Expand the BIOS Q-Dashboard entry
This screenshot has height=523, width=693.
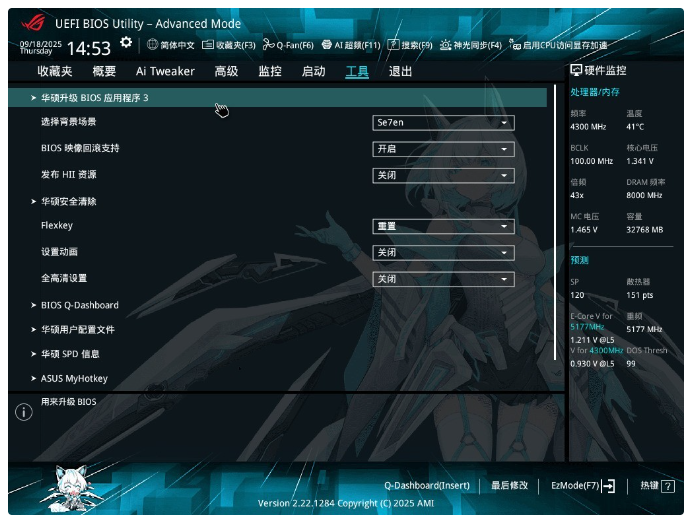pyautogui.click(x=80, y=305)
